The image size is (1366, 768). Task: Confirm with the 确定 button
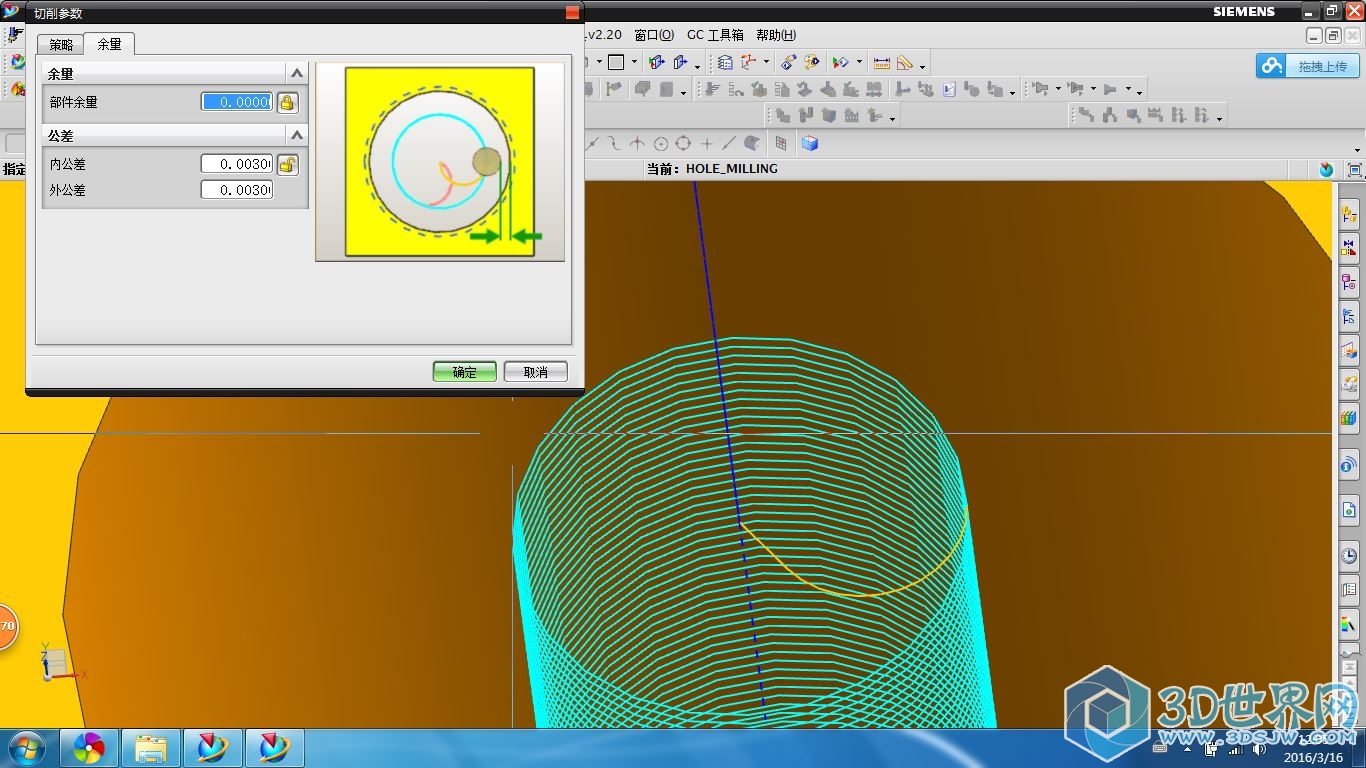click(465, 372)
